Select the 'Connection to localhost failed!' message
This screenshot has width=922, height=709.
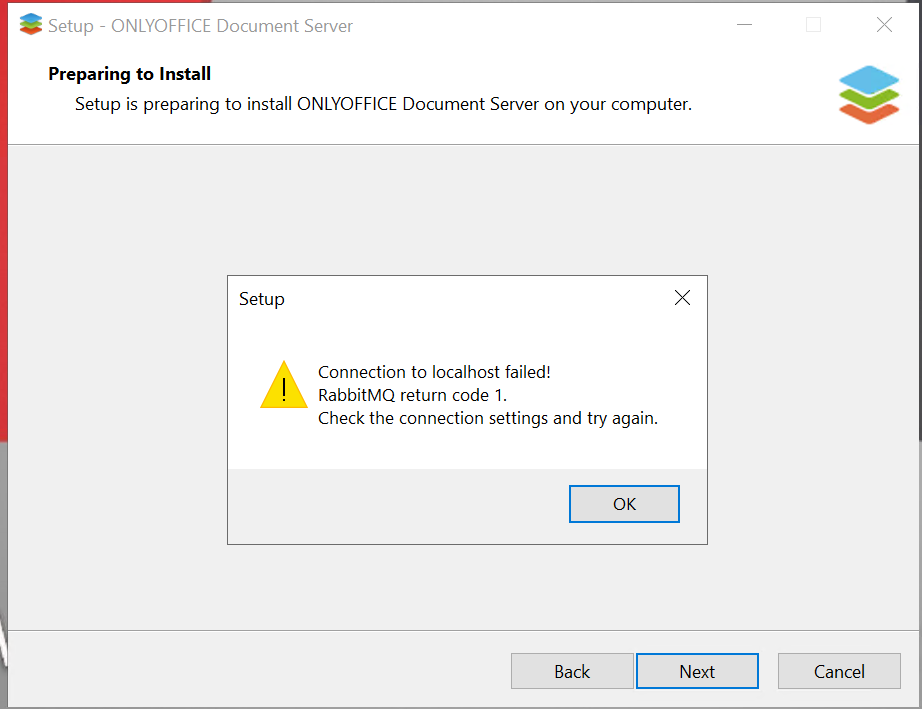point(434,372)
